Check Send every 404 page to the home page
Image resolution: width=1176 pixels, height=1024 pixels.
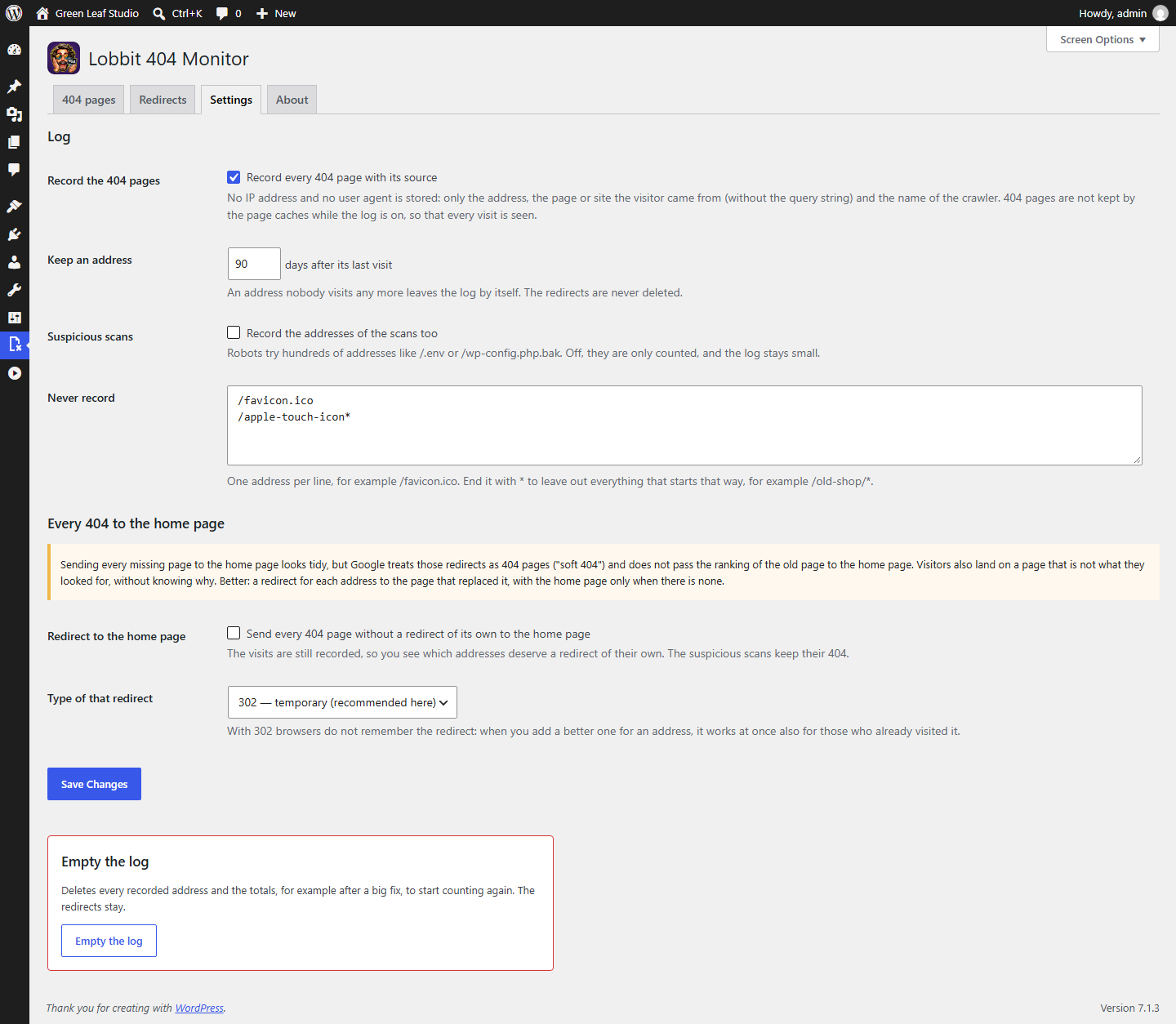[x=234, y=633]
